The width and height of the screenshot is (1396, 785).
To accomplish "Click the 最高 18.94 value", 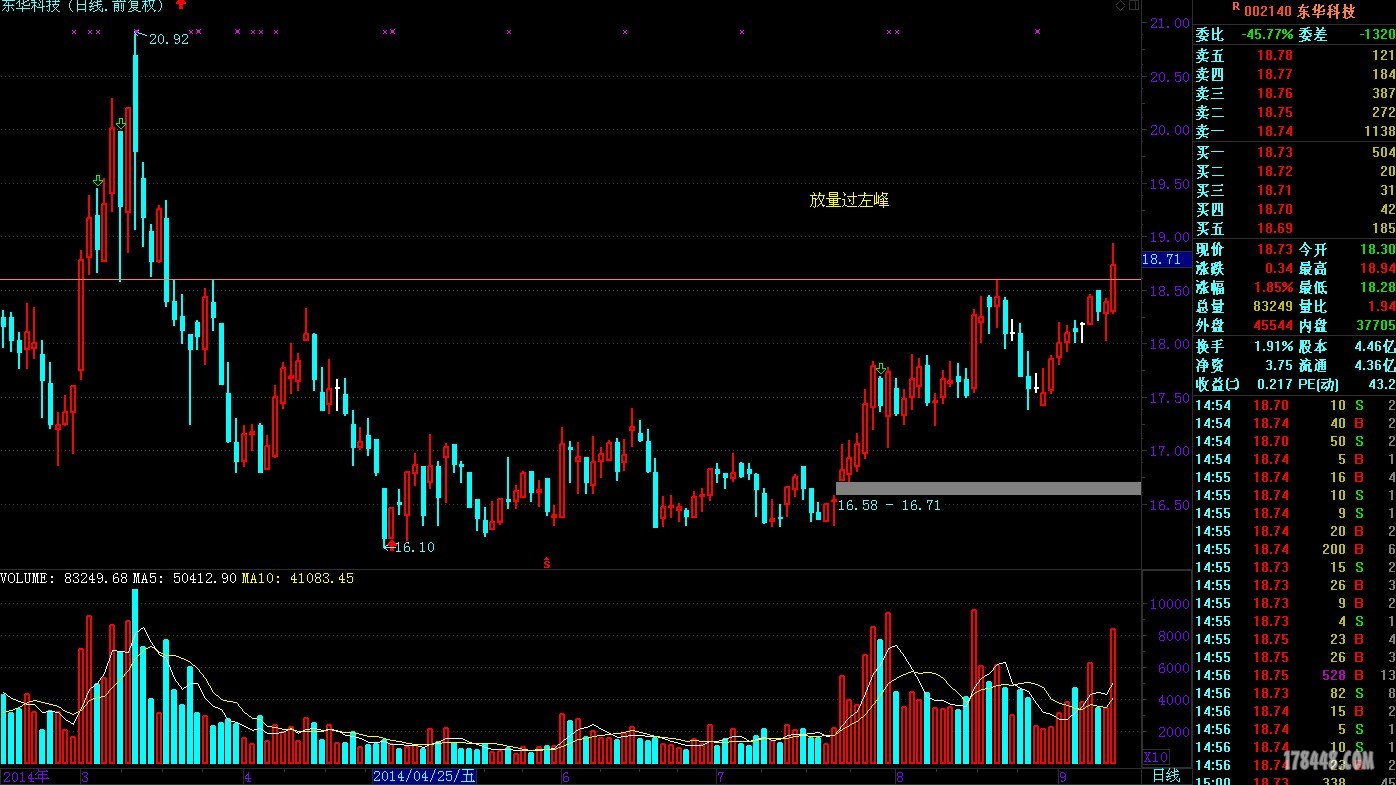I will [x=1377, y=269].
